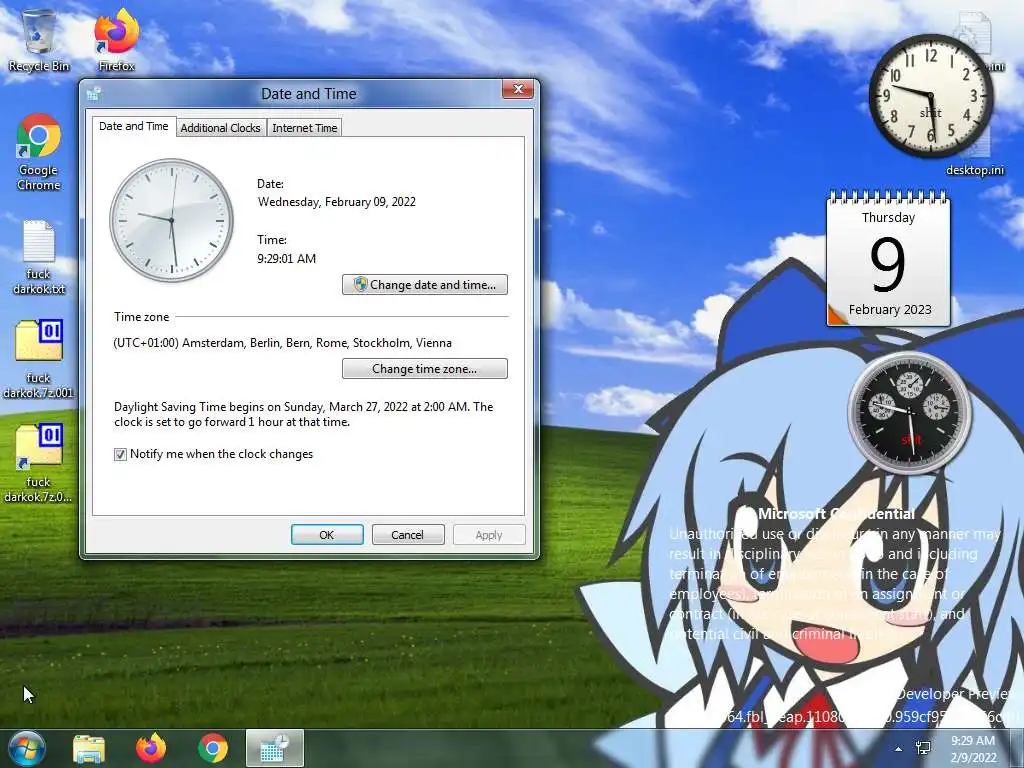Click the Windows Start orb
1024x768 pixels.
(27, 748)
